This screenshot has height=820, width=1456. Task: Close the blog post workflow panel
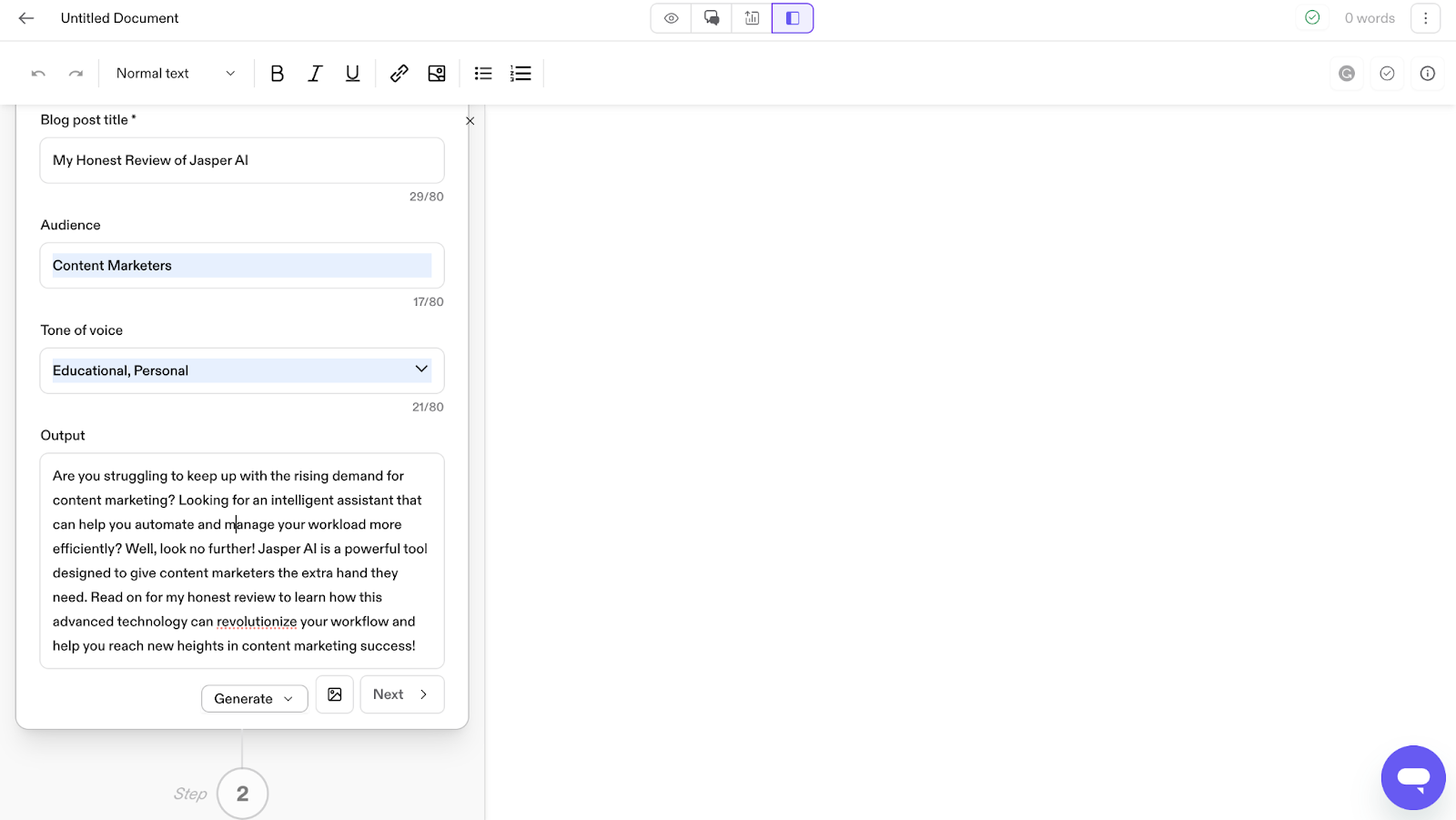pos(470,121)
